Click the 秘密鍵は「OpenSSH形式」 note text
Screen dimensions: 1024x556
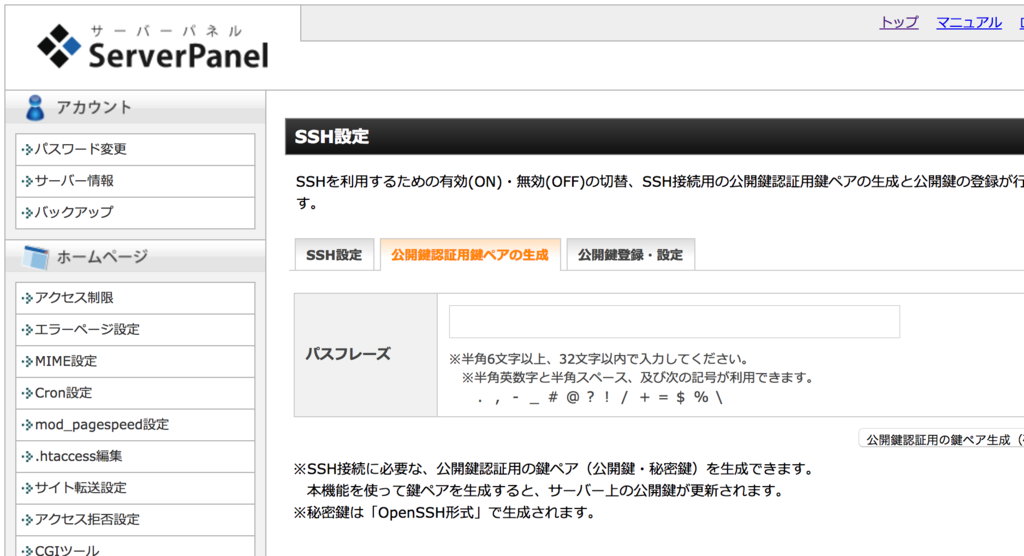[445, 512]
